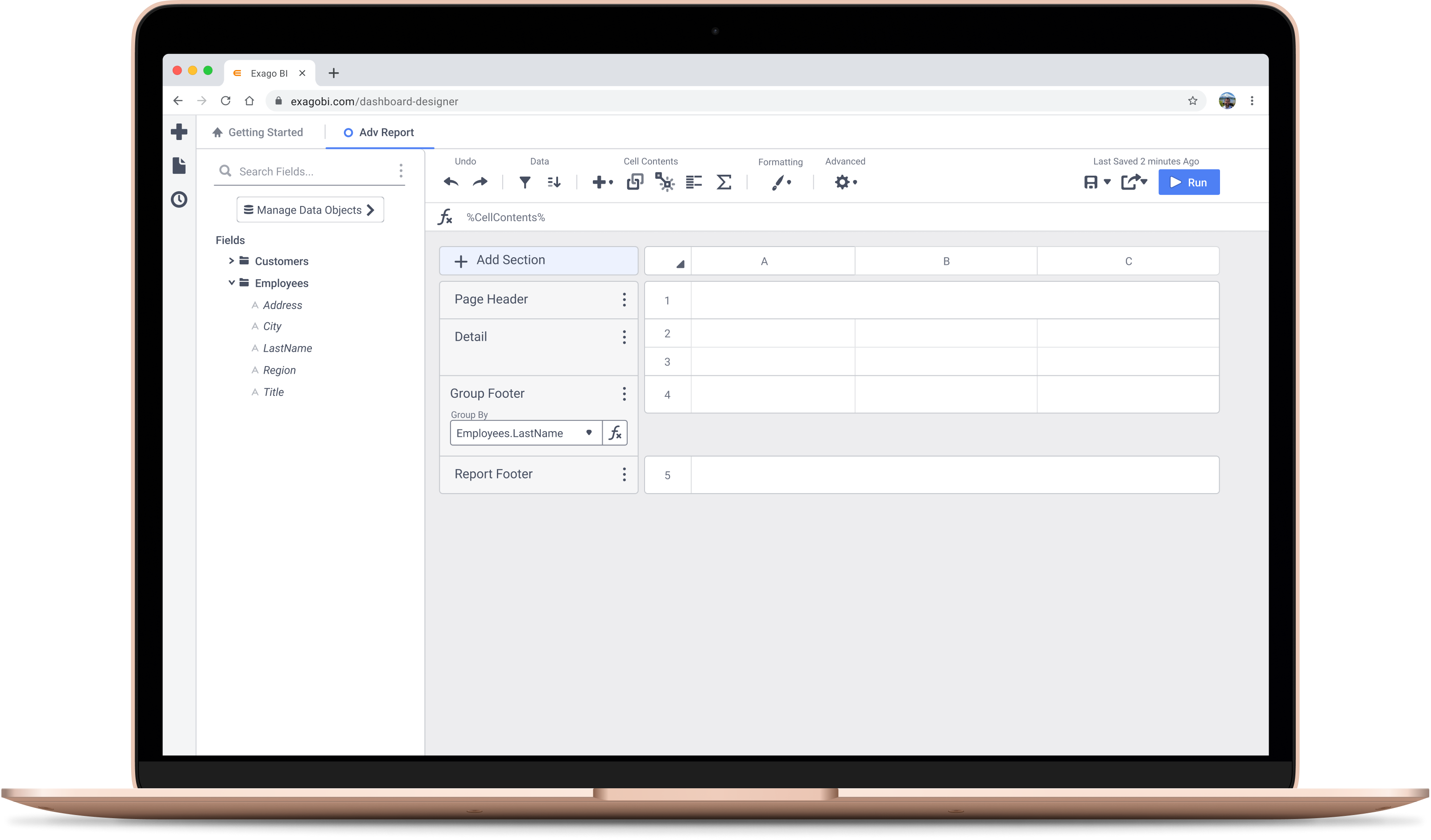This screenshot has height=840, width=1431.
Task: Click the sort icon under Data
Action: click(554, 181)
